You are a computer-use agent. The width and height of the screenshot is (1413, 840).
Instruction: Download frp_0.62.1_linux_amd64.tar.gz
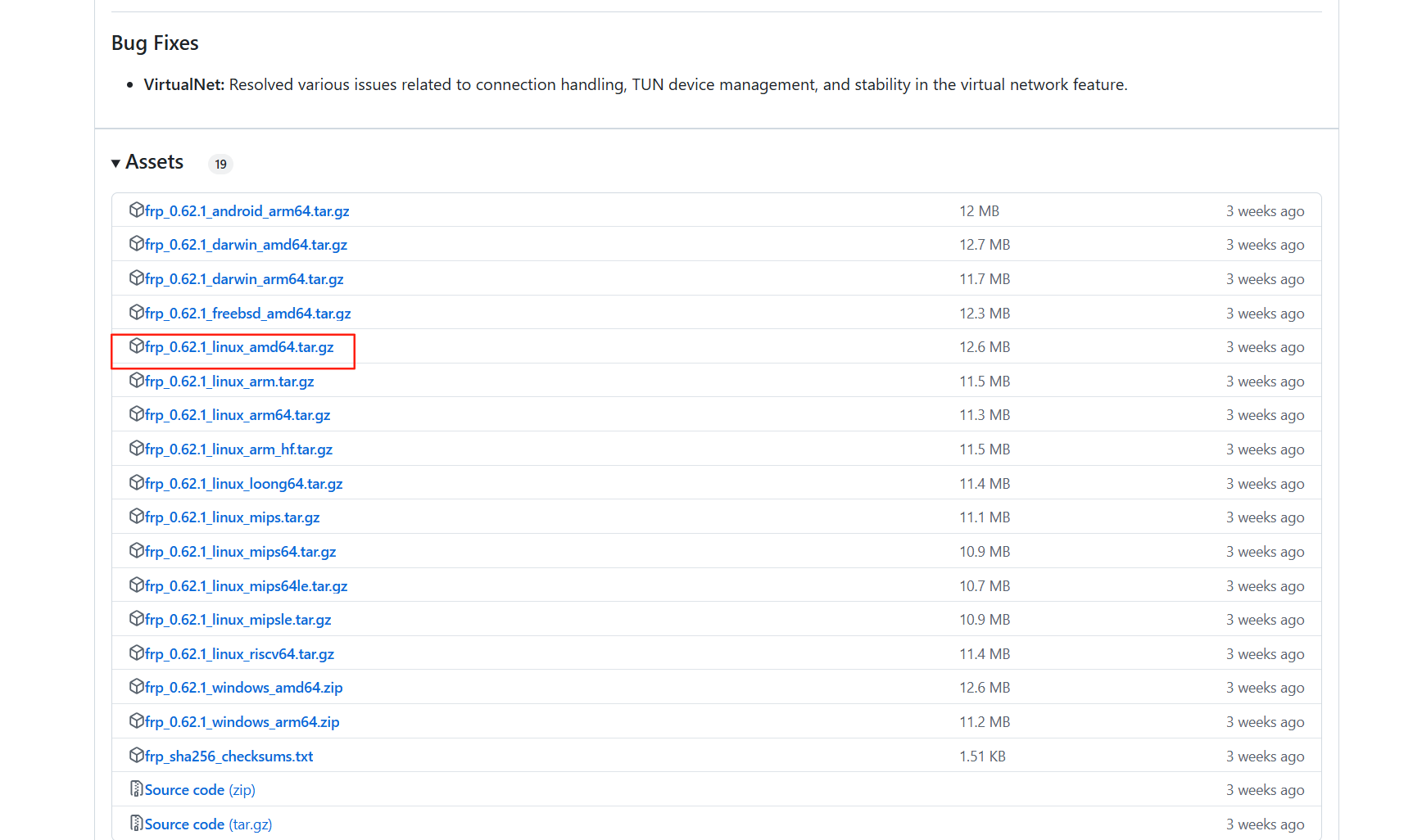tap(239, 347)
